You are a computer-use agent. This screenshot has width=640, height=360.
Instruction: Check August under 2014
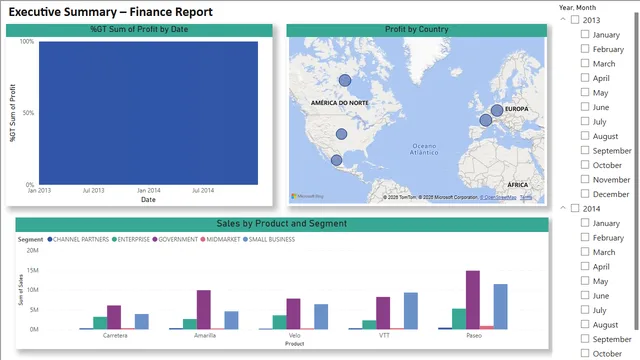pos(585,324)
